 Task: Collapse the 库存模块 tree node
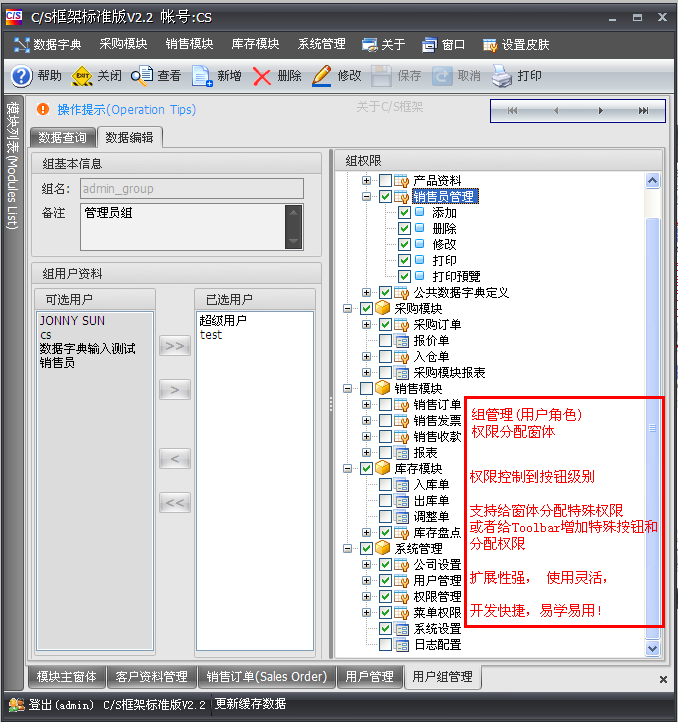pos(348,468)
